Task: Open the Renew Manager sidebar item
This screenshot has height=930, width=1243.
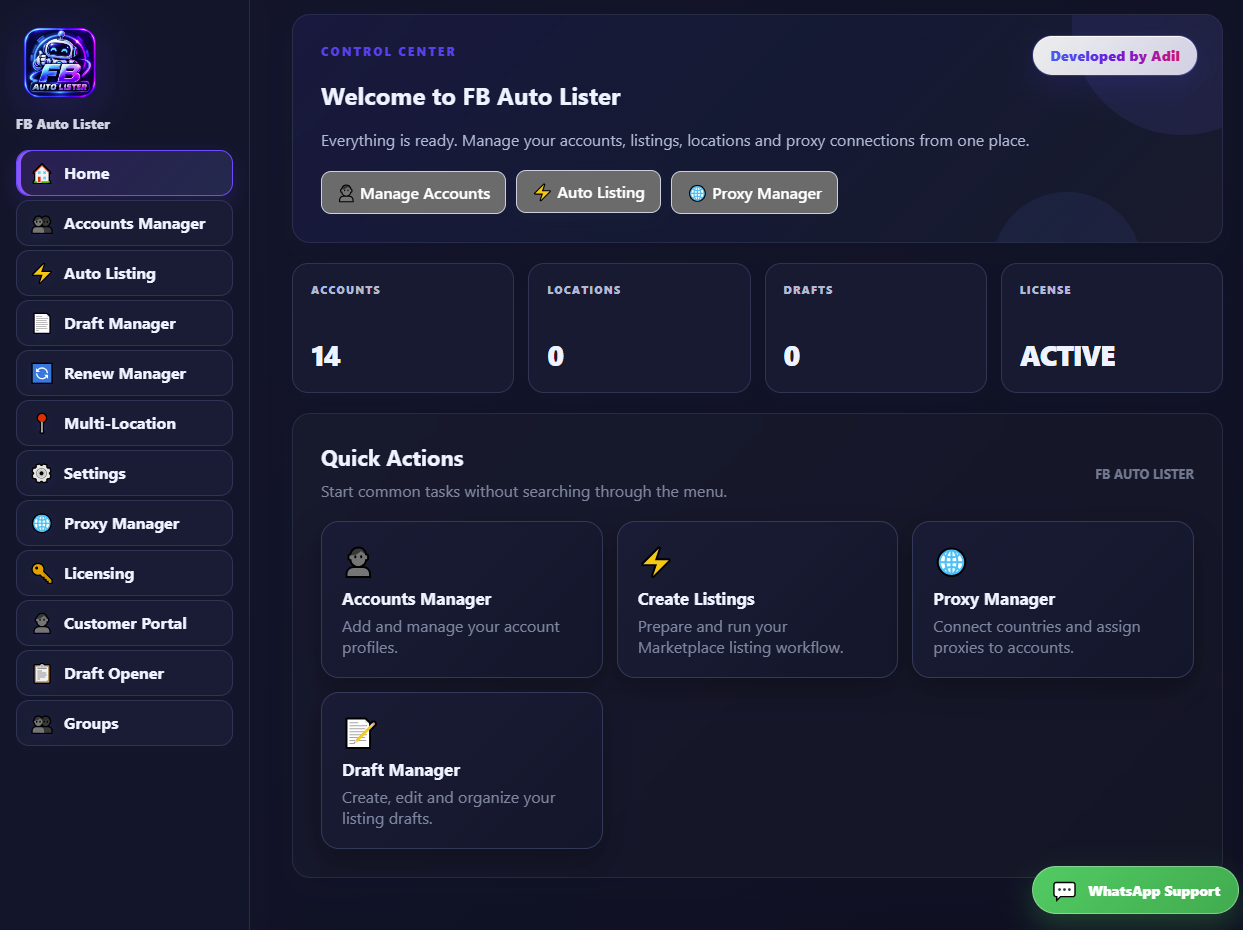Action: [x=124, y=373]
